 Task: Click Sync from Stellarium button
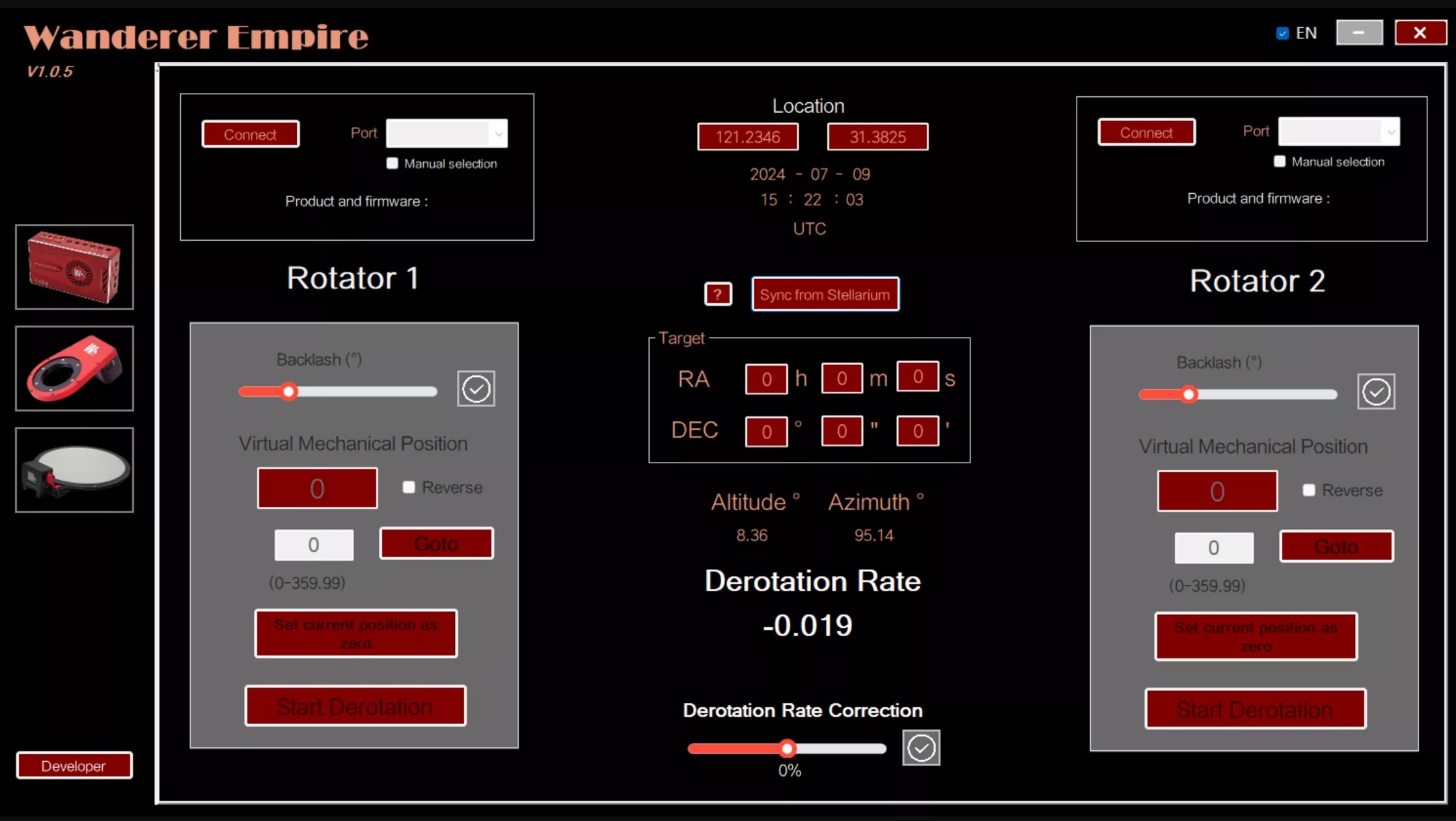click(x=825, y=295)
